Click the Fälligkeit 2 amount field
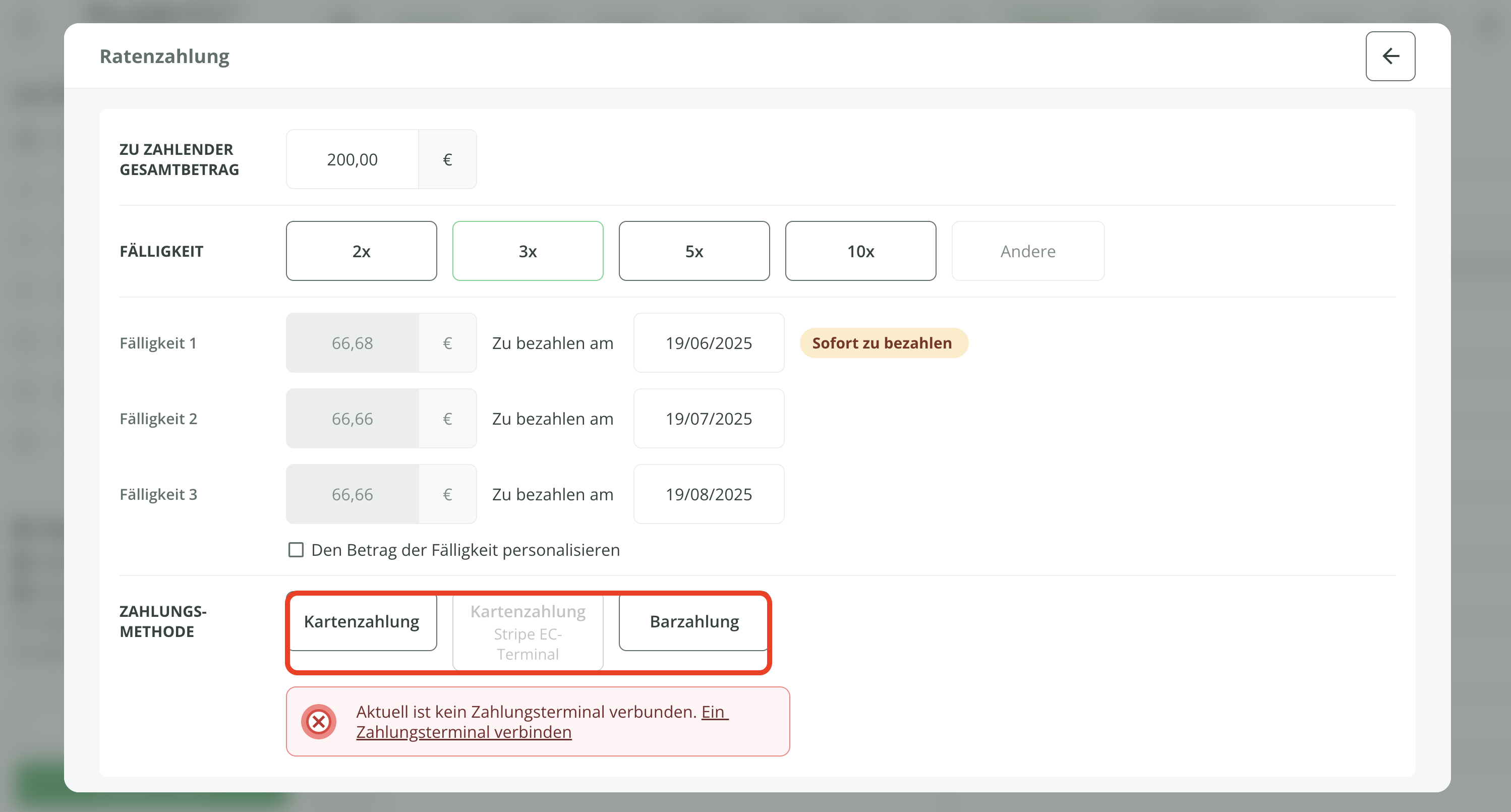The height and width of the screenshot is (812, 1511). click(353, 418)
